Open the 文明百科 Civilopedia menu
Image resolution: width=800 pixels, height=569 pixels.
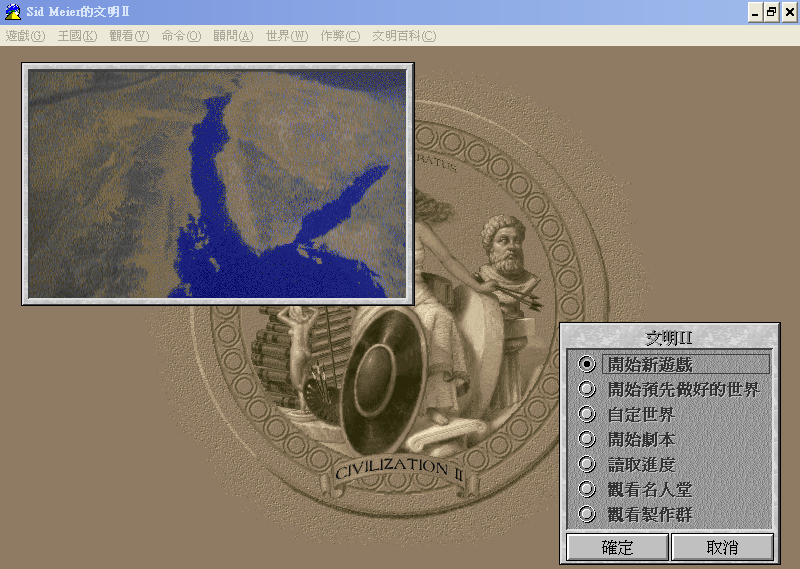(x=404, y=36)
